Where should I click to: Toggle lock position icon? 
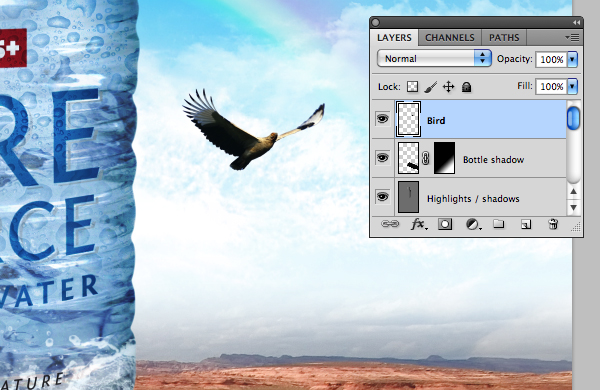tap(448, 87)
